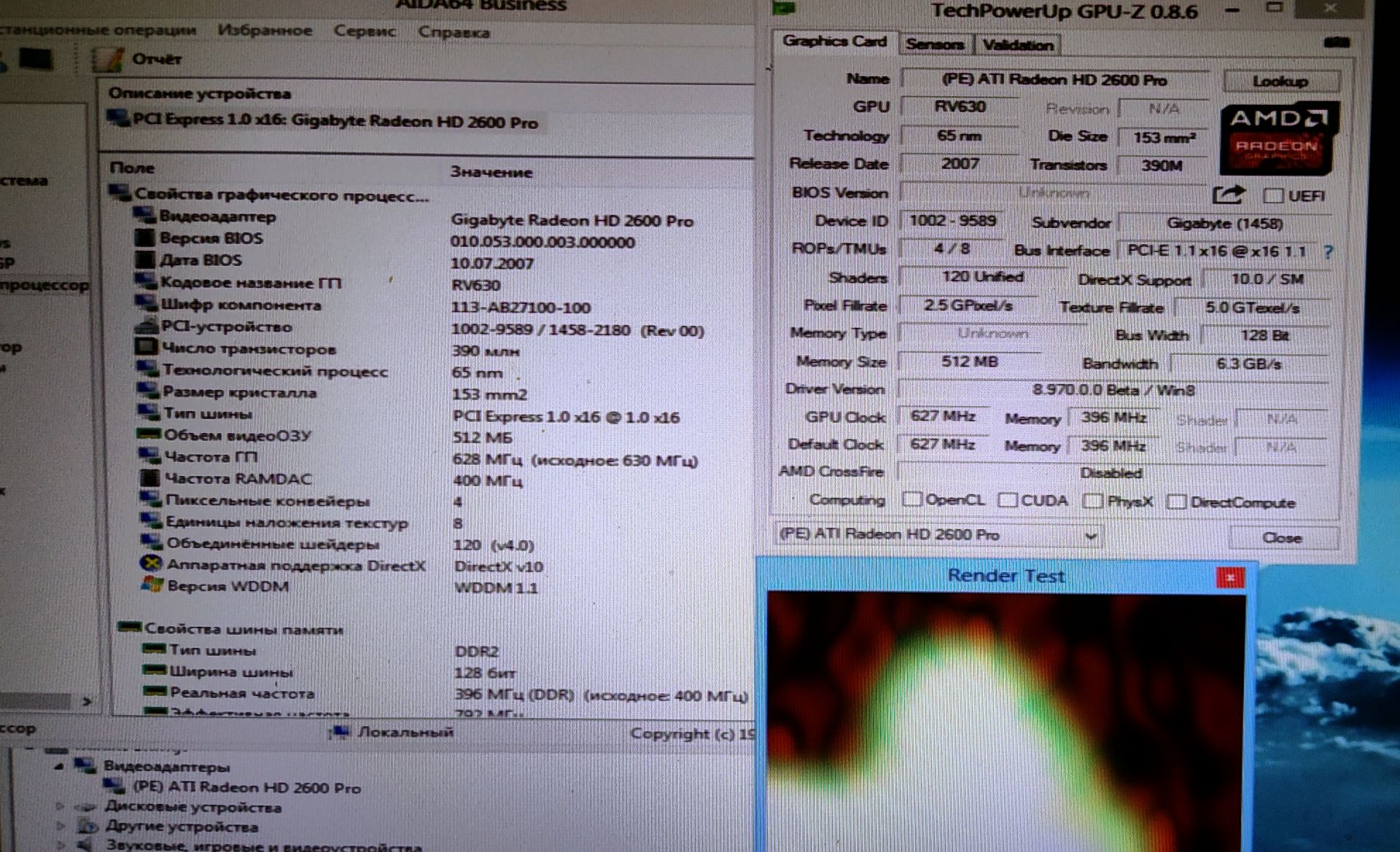Click the Значение column header
The image size is (1400, 852).
click(491, 172)
